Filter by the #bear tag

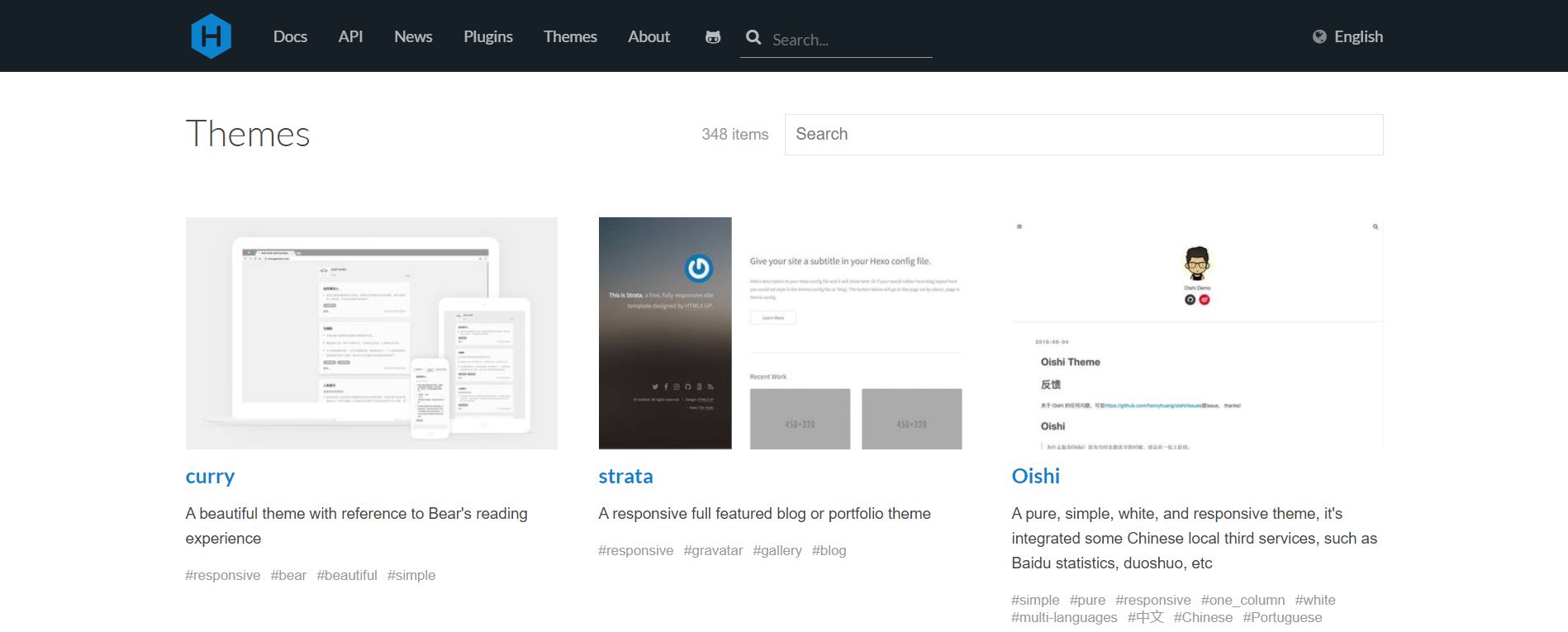[288, 575]
